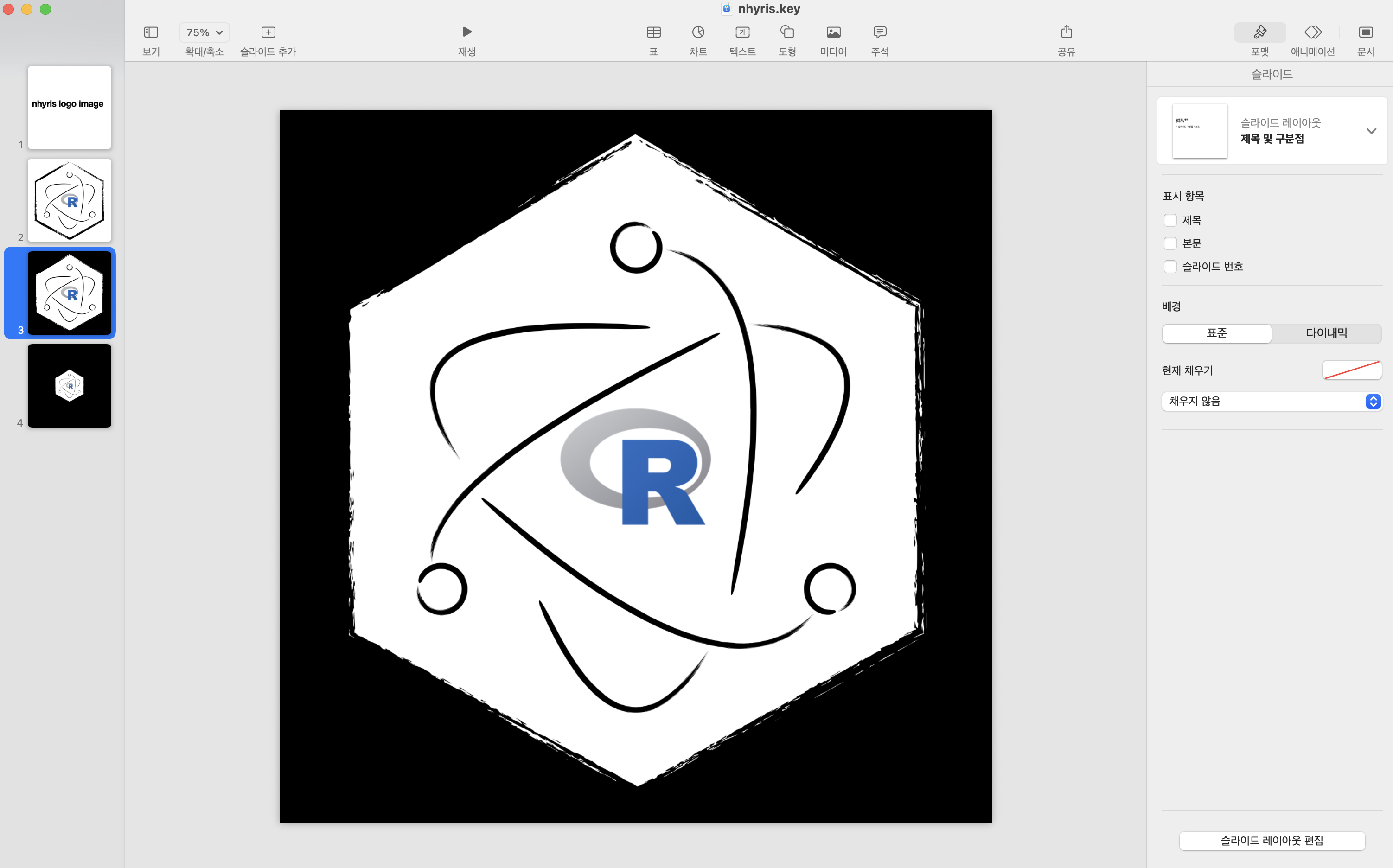This screenshot has height=868, width=1393.
Task: Enable the 슬라이드 번호 checkbox
Action: tap(1170, 266)
